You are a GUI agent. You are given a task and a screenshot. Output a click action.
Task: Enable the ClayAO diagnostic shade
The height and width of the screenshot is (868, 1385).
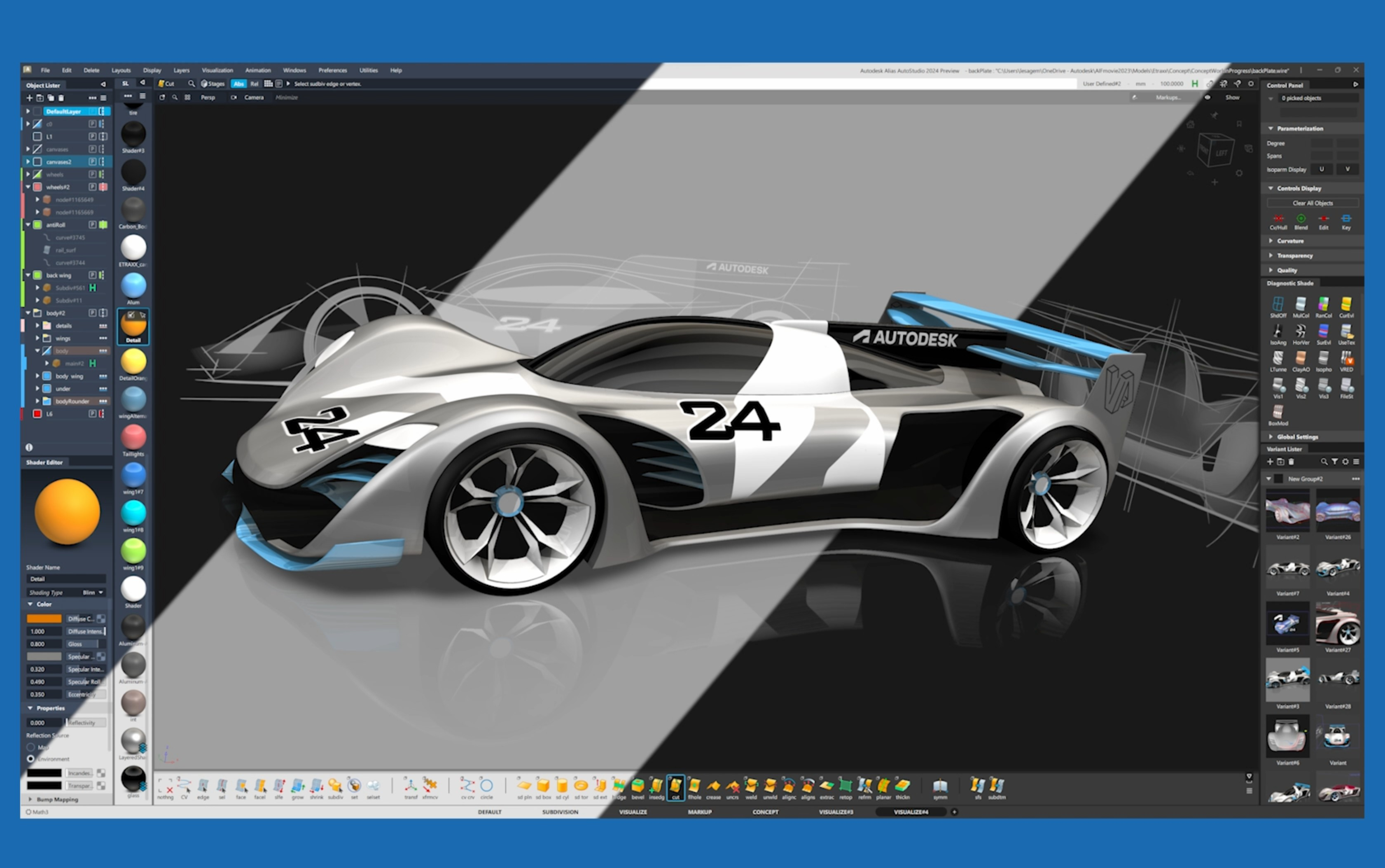click(1301, 362)
